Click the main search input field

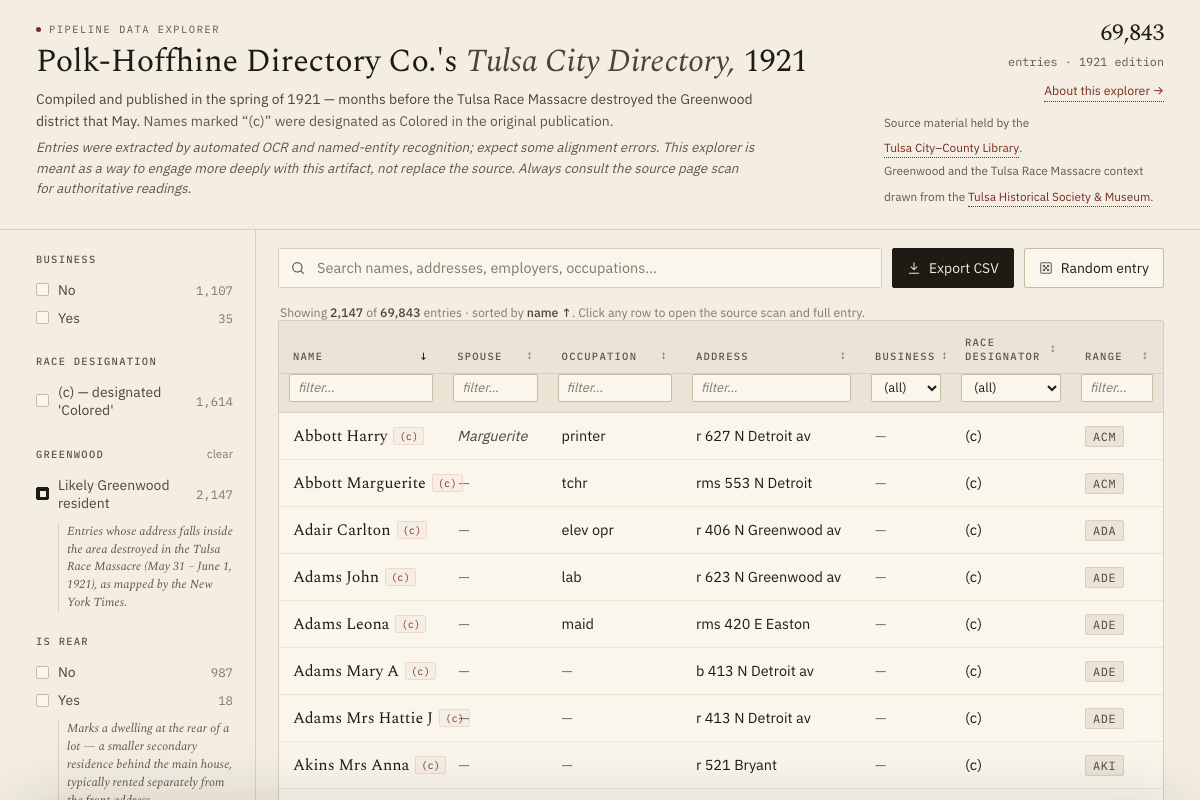click(580, 268)
